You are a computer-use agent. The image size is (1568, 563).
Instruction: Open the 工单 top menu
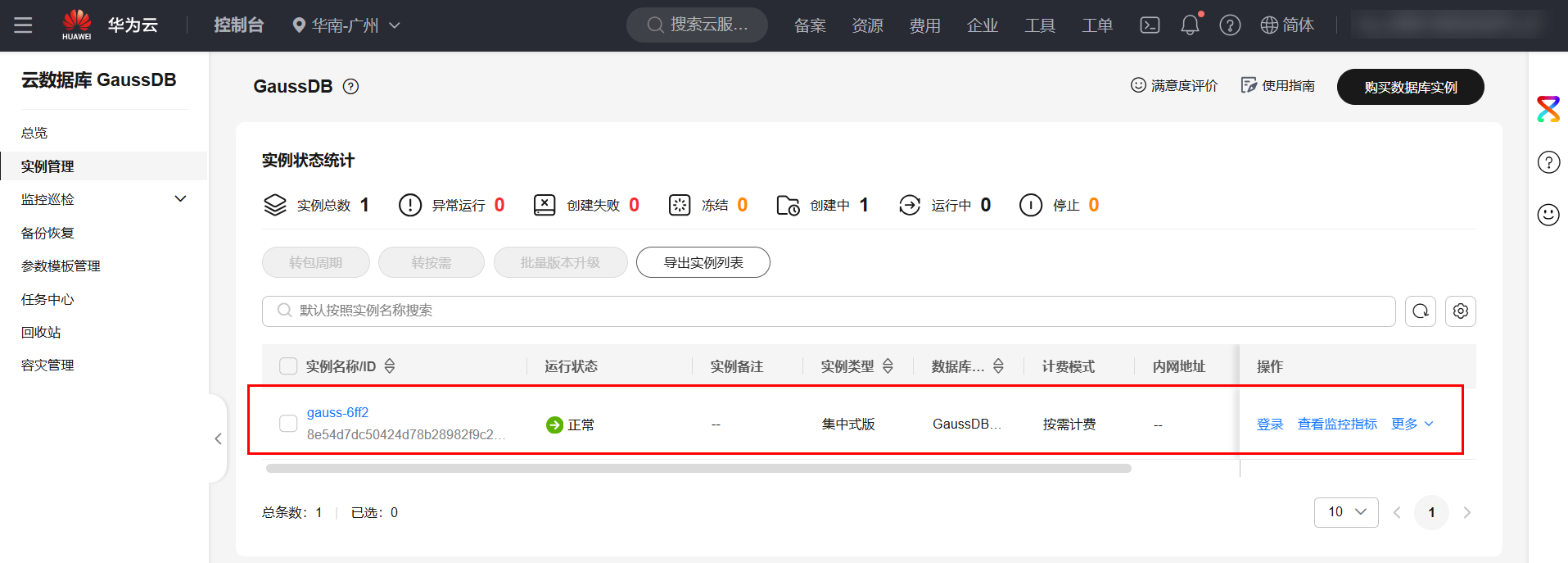tap(1097, 25)
